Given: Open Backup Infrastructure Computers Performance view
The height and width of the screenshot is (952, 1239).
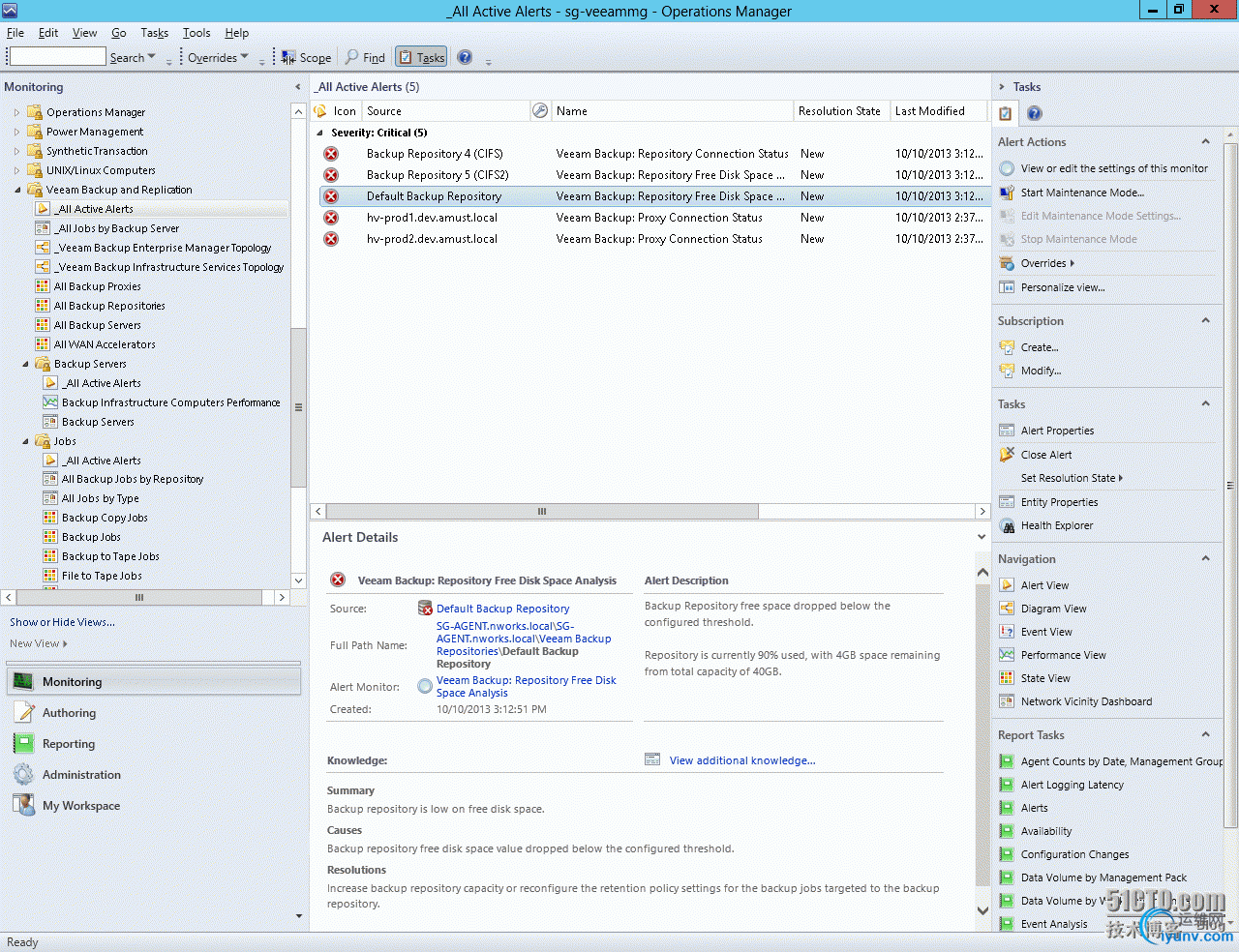Looking at the screenshot, I should click(x=171, y=402).
